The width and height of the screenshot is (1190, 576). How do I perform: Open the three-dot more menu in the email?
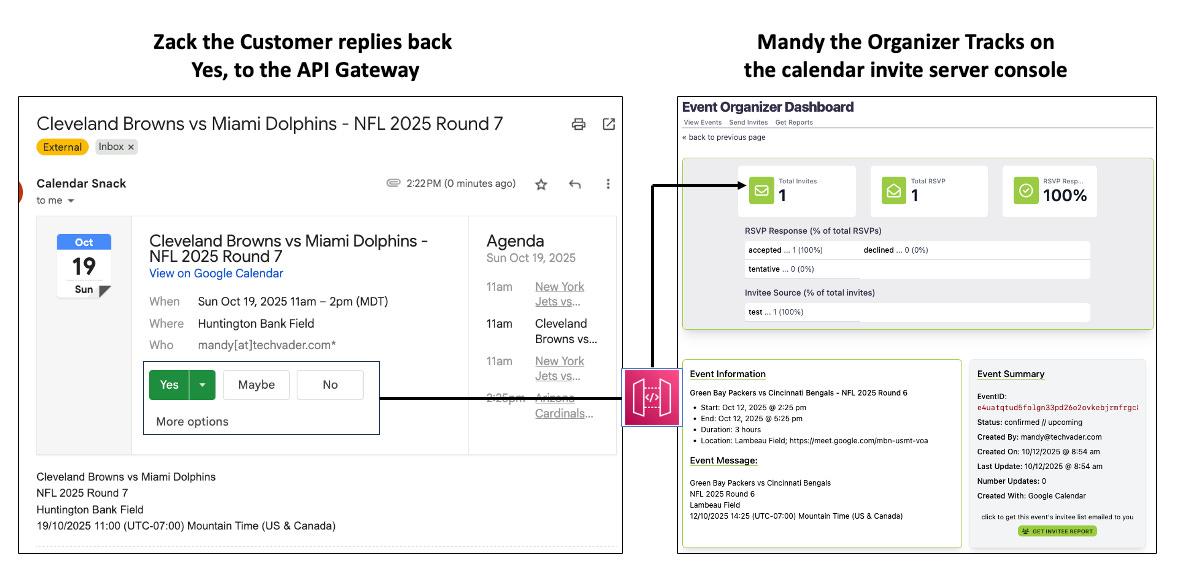[608, 184]
